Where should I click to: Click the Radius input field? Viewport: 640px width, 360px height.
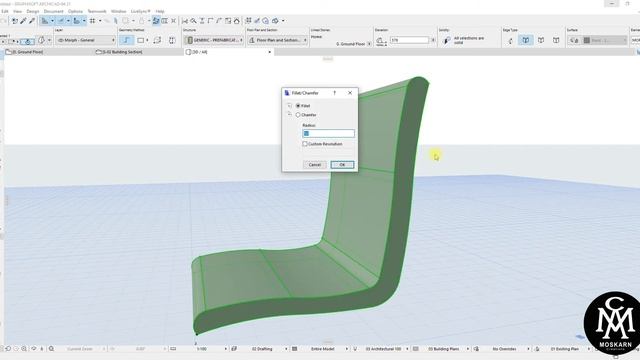[x=329, y=133]
